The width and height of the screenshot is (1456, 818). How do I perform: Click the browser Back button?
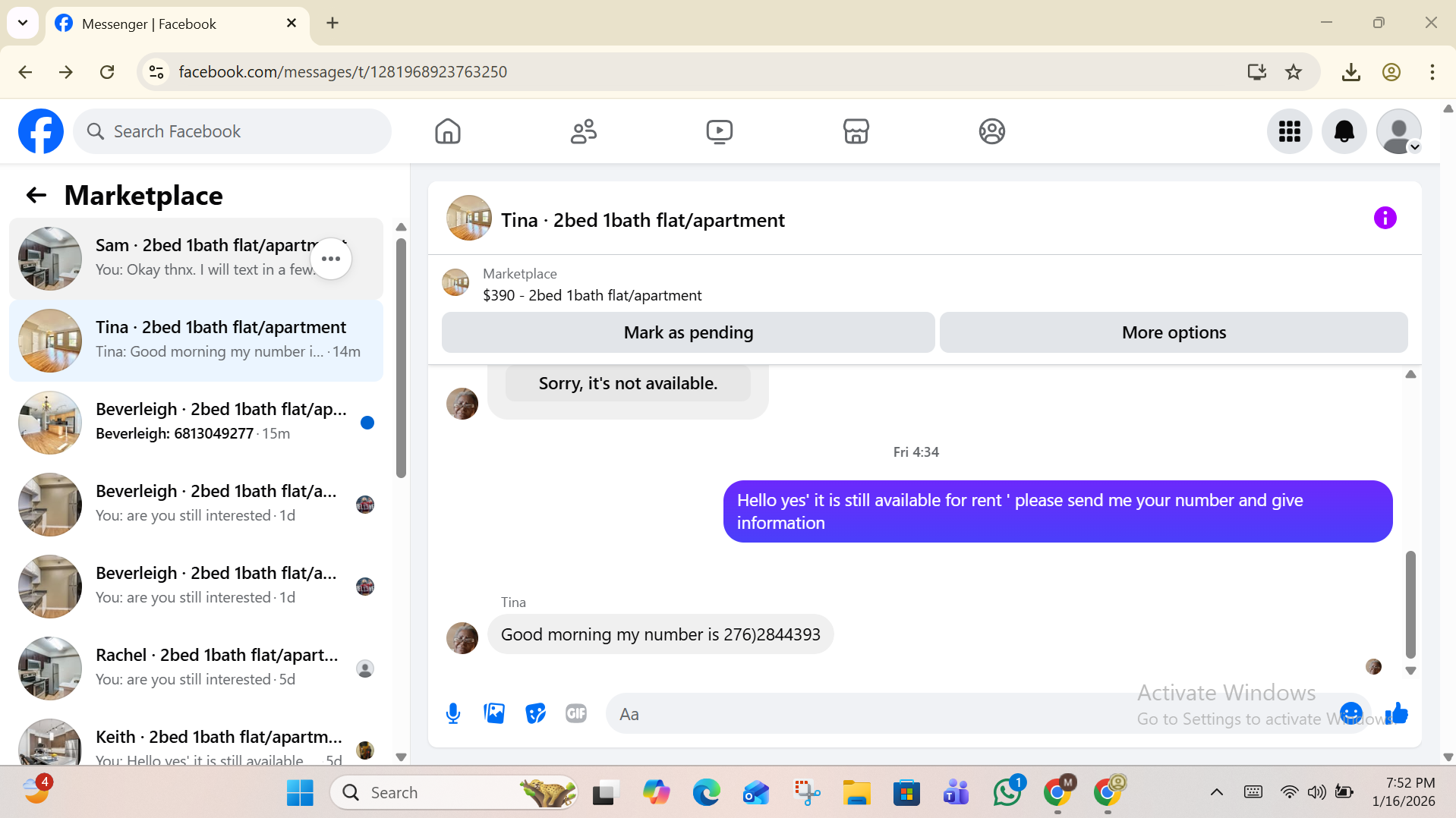coord(25,72)
